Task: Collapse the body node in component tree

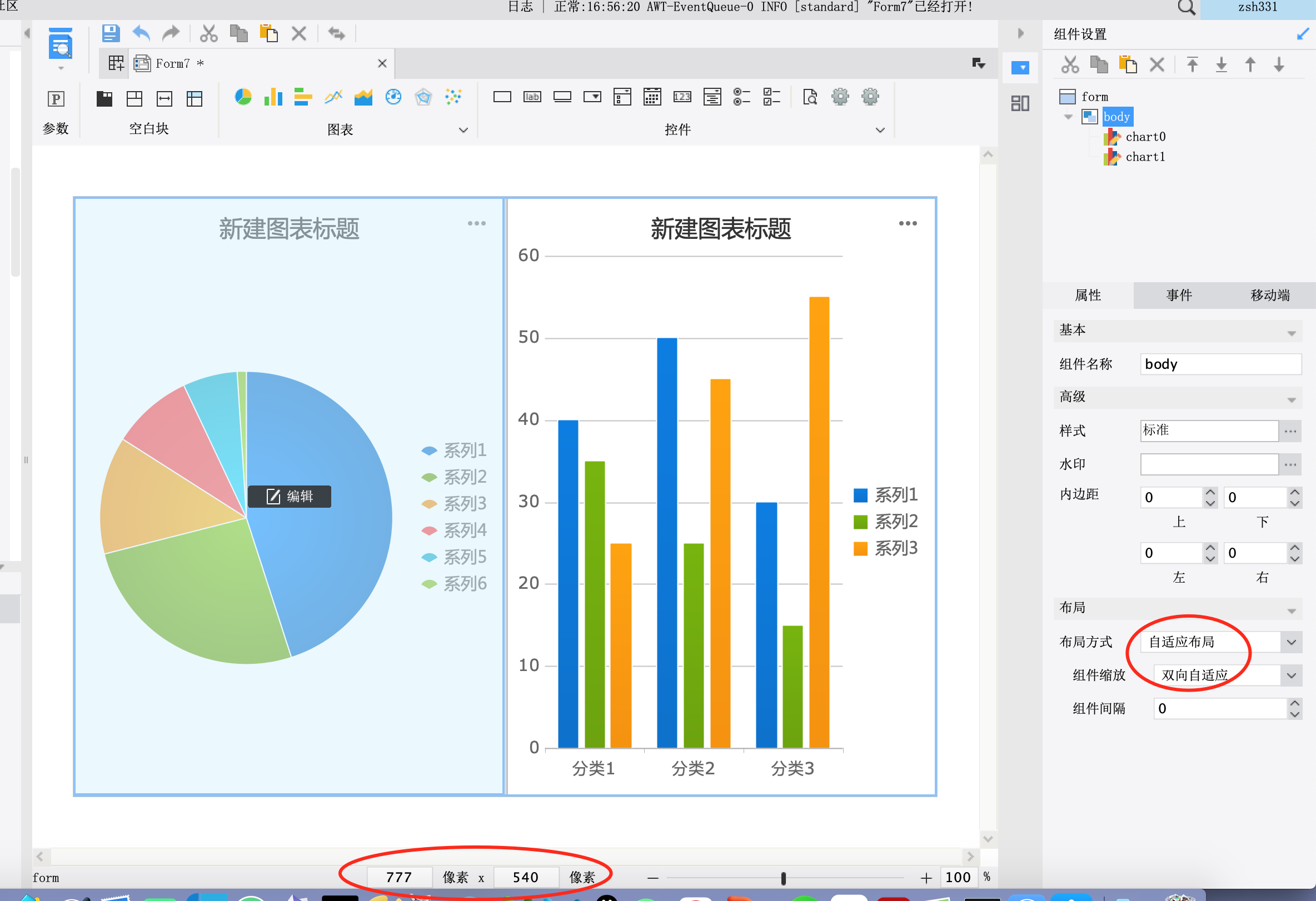Action: [1069, 117]
